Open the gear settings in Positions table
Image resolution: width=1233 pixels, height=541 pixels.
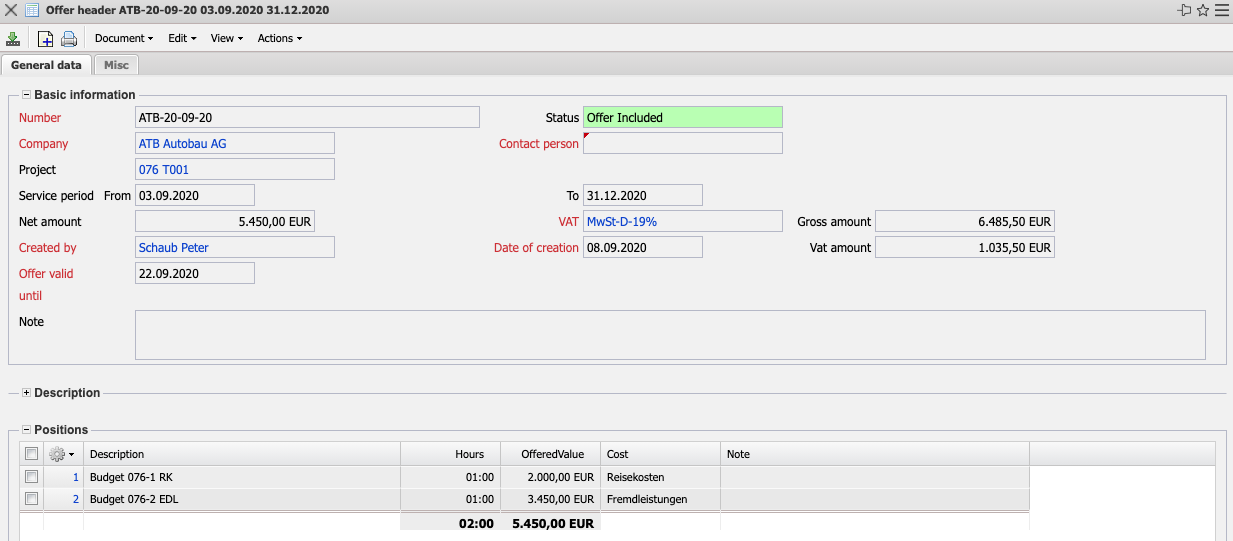click(61, 454)
